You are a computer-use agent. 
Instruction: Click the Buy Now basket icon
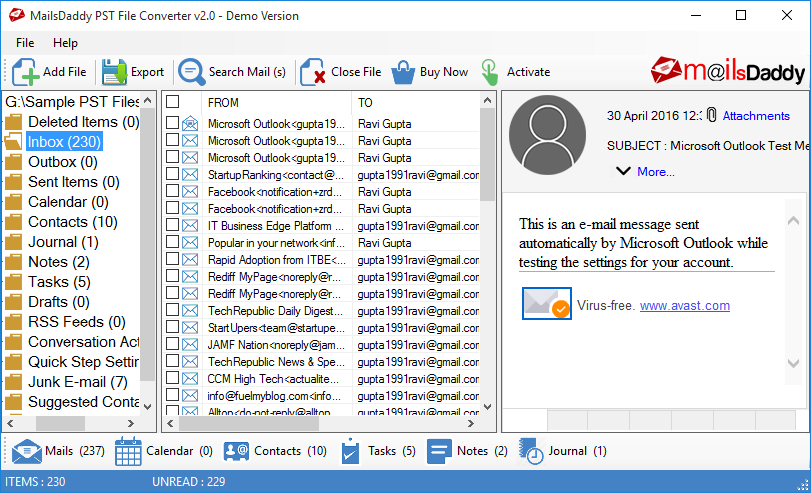(403, 72)
